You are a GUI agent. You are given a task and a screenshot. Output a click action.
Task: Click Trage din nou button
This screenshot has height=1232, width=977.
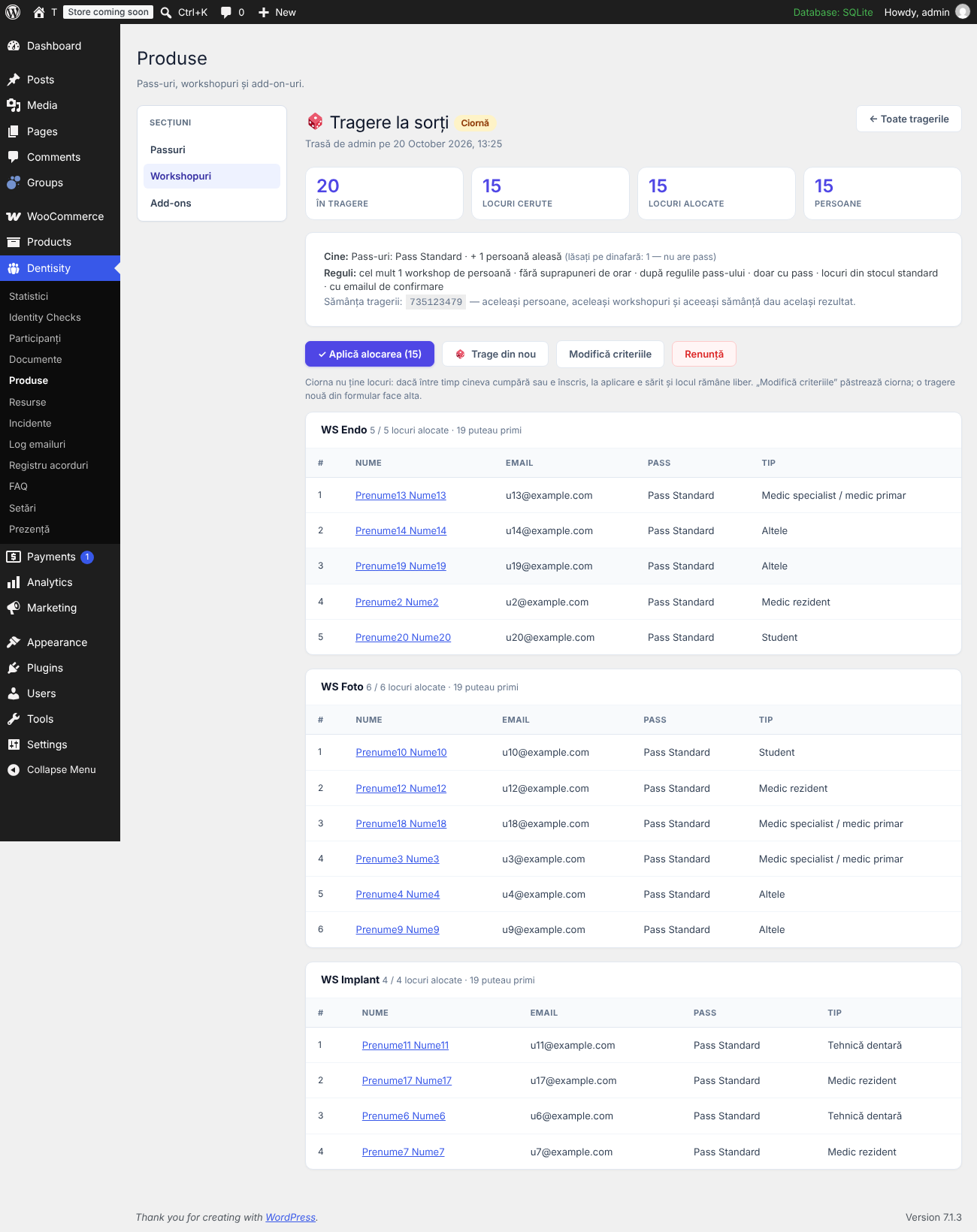[495, 354]
